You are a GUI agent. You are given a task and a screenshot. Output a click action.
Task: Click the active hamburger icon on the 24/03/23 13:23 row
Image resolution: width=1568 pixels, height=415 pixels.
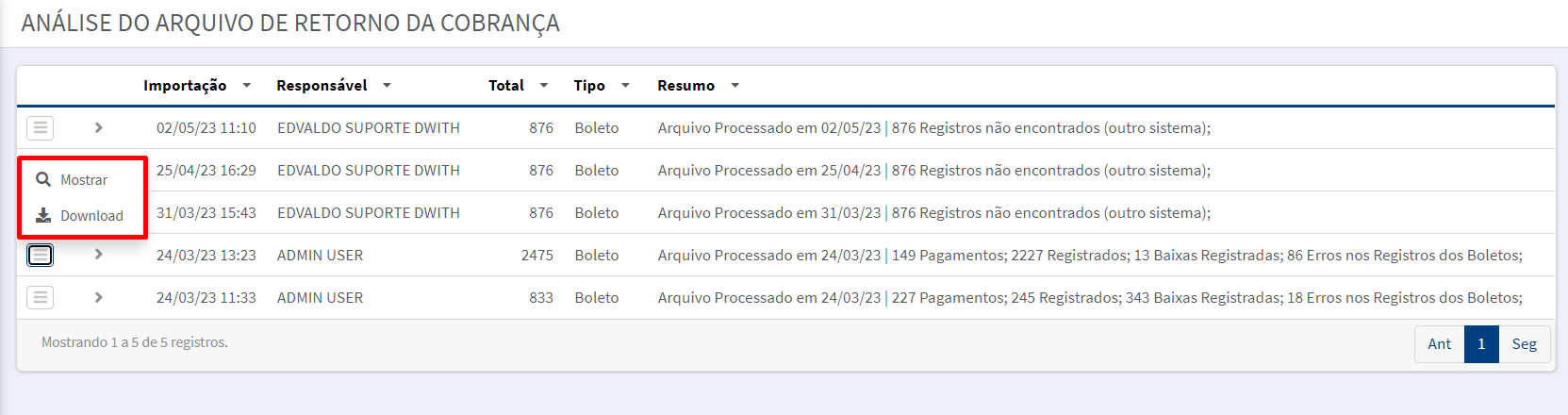[40, 255]
